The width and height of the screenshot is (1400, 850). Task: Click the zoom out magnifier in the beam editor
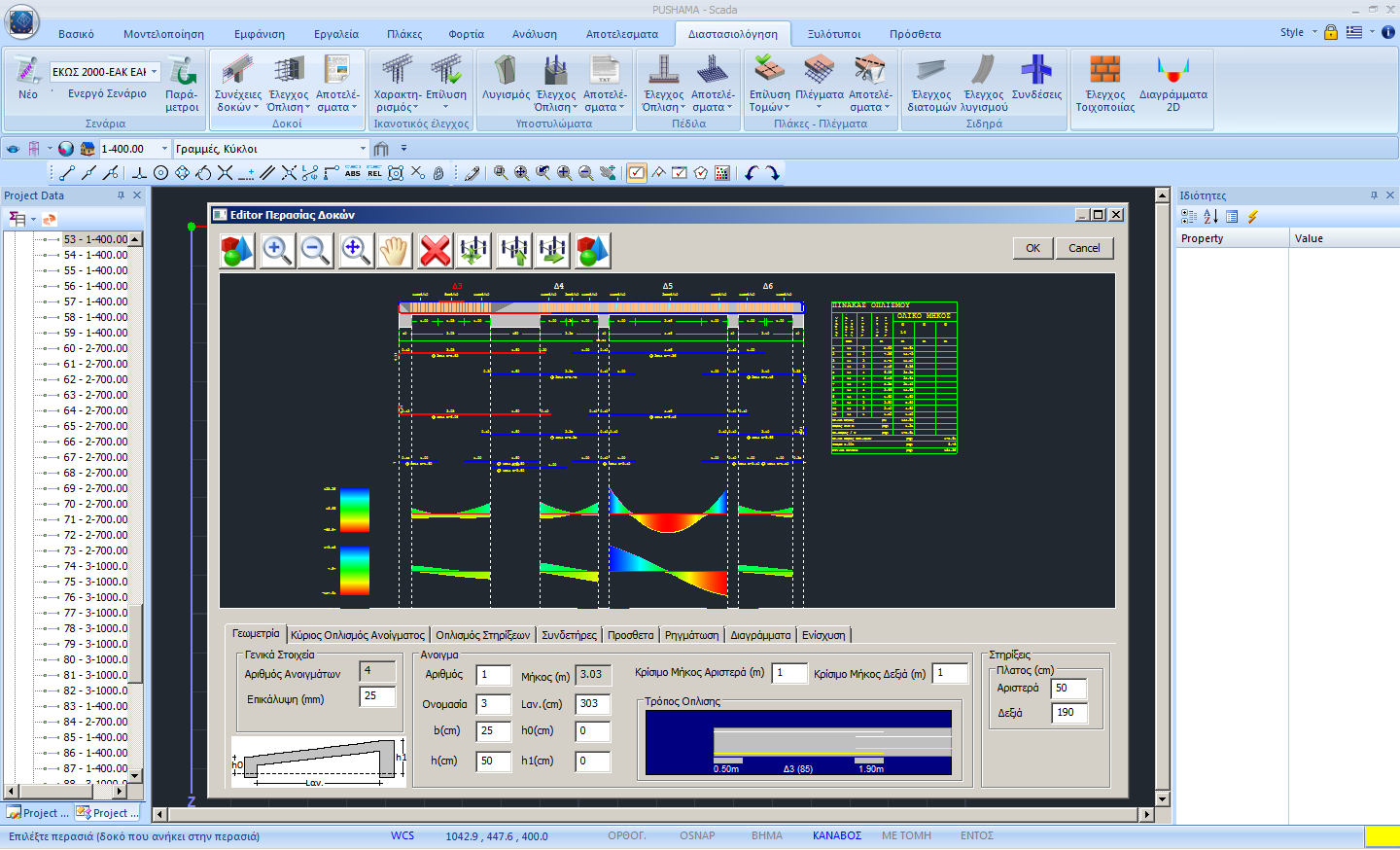tap(316, 250)
